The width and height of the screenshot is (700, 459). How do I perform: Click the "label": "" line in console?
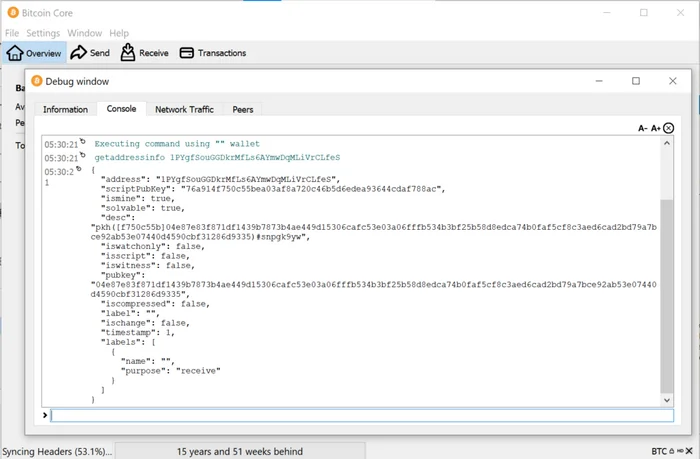coord(130,313)
